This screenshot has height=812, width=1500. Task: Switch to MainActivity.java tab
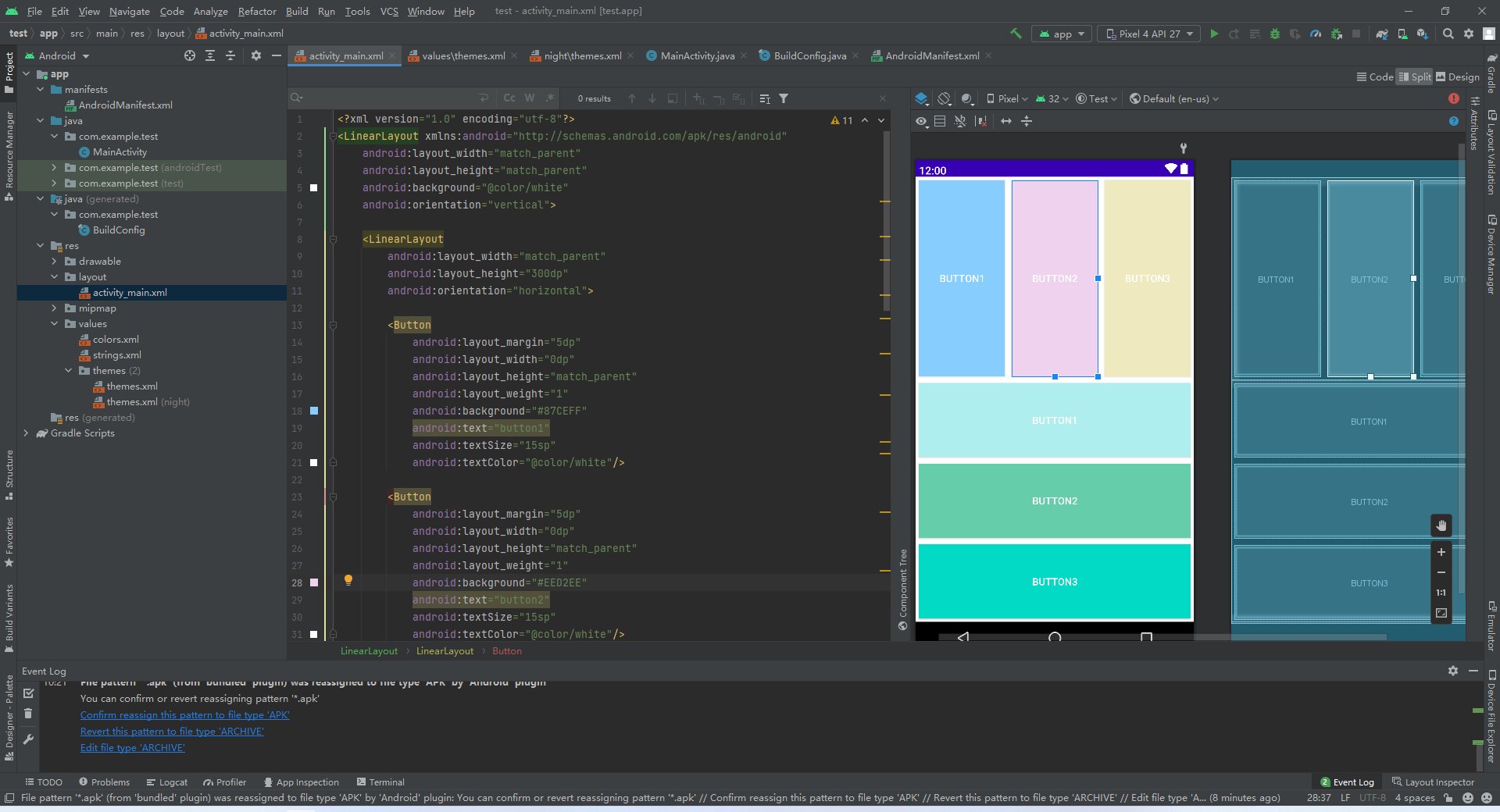(696, 55)
